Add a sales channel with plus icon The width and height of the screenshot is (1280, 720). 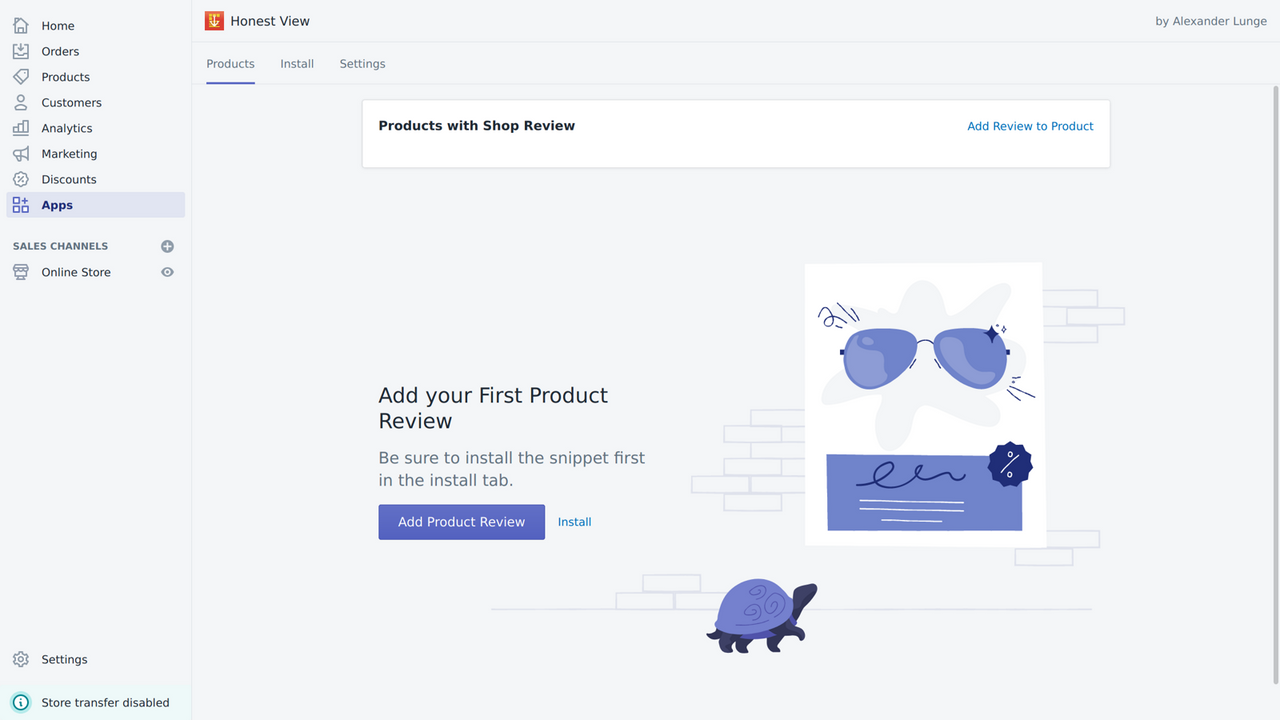tap(168, 246)
